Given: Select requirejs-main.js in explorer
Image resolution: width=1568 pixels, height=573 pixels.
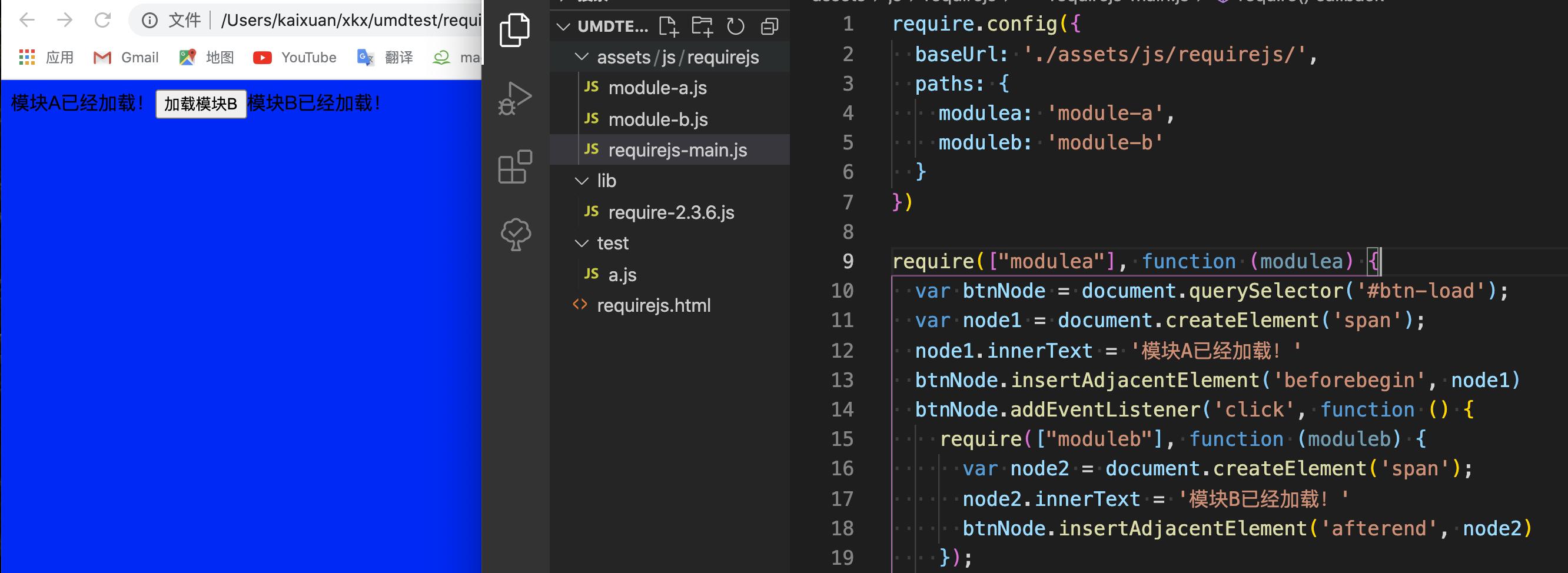Looking at the screenshot, I should click(x=670, y=149).
